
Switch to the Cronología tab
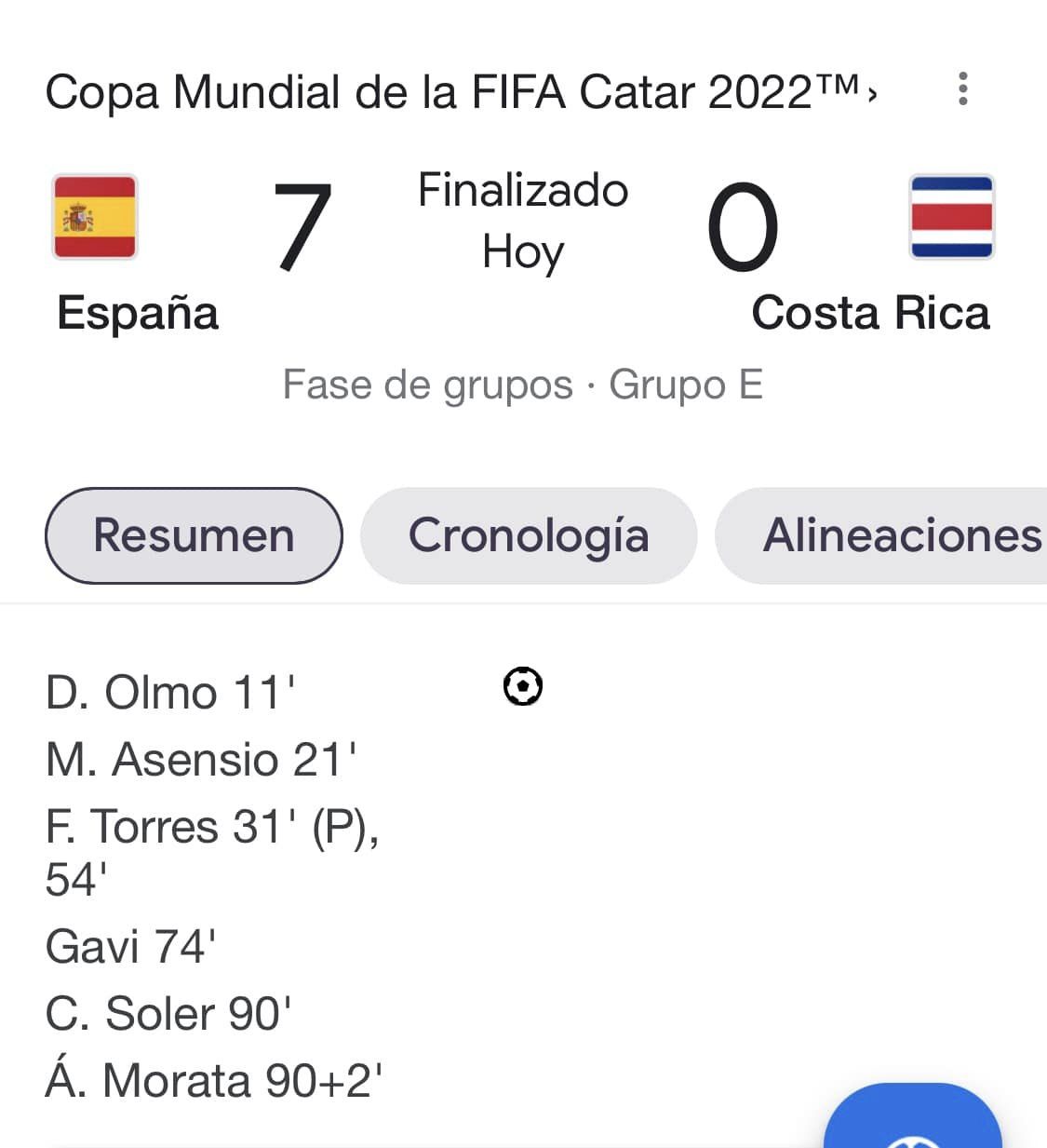click(x=528, y=535)
